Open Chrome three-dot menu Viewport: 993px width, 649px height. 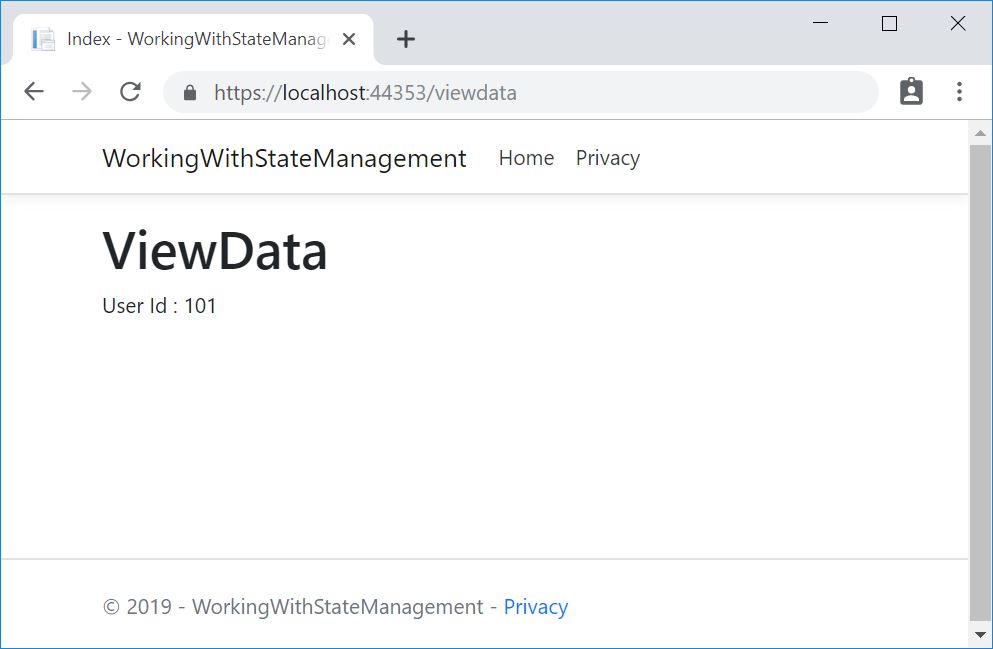[959, 92]
